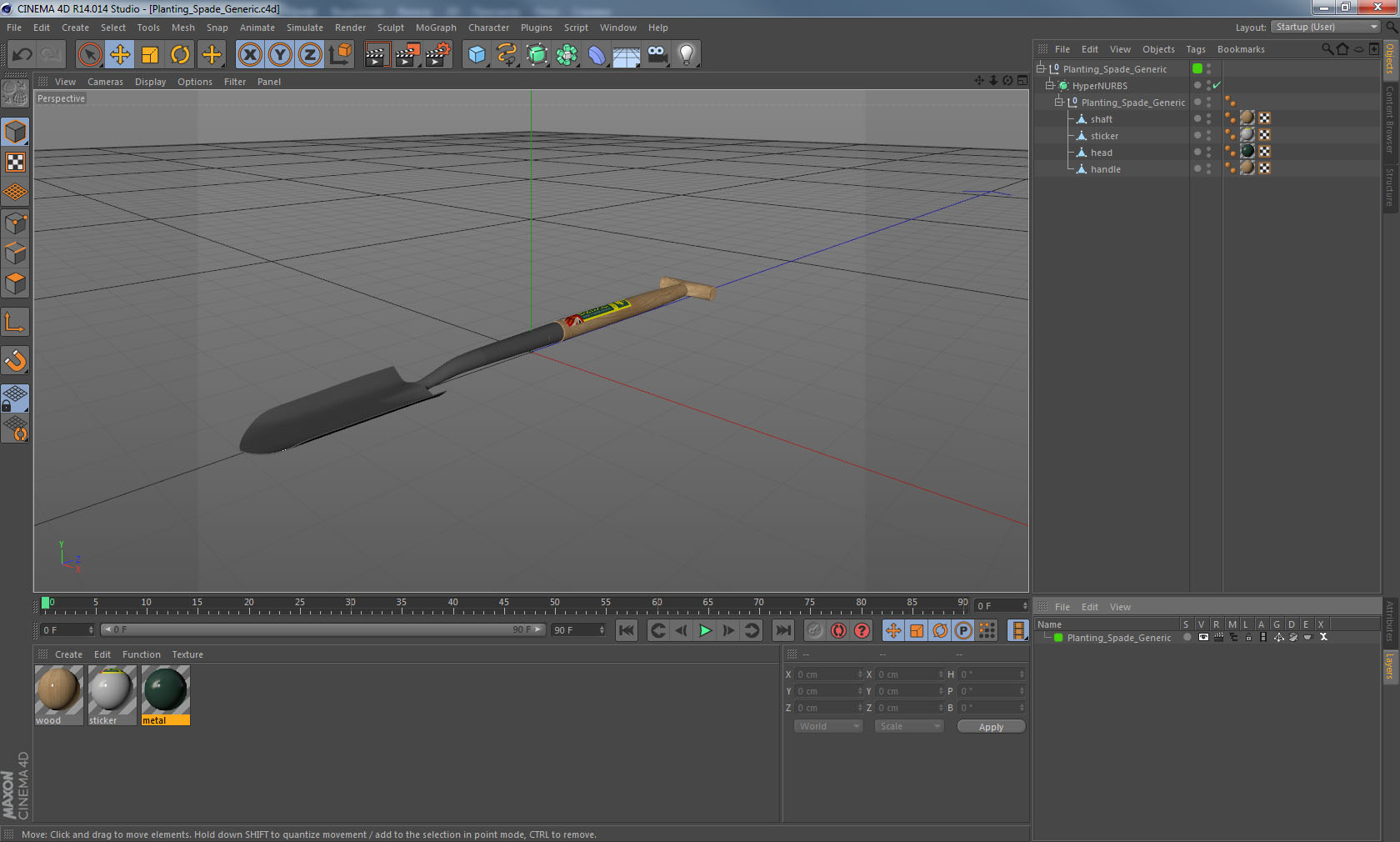
Task: Open the viewport Cameras menu
Action: pos(105,82)
